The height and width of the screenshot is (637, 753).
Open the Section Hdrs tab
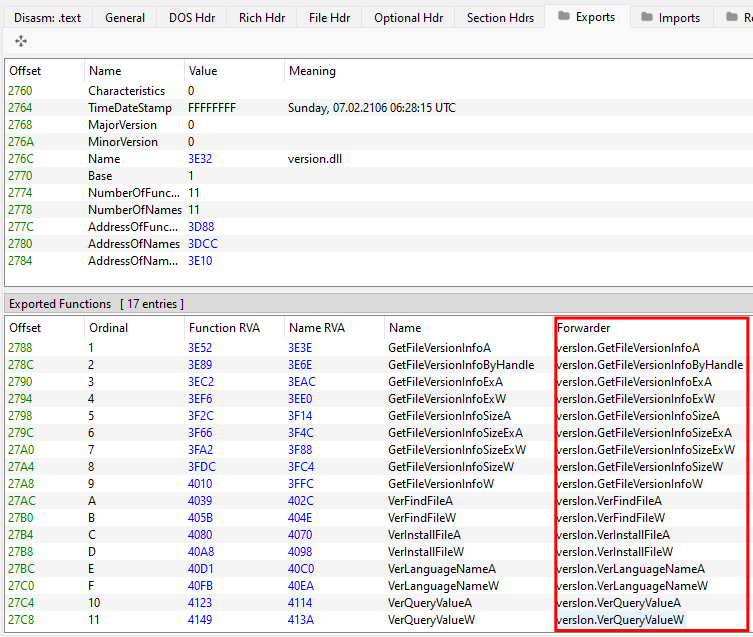[500, 17]
